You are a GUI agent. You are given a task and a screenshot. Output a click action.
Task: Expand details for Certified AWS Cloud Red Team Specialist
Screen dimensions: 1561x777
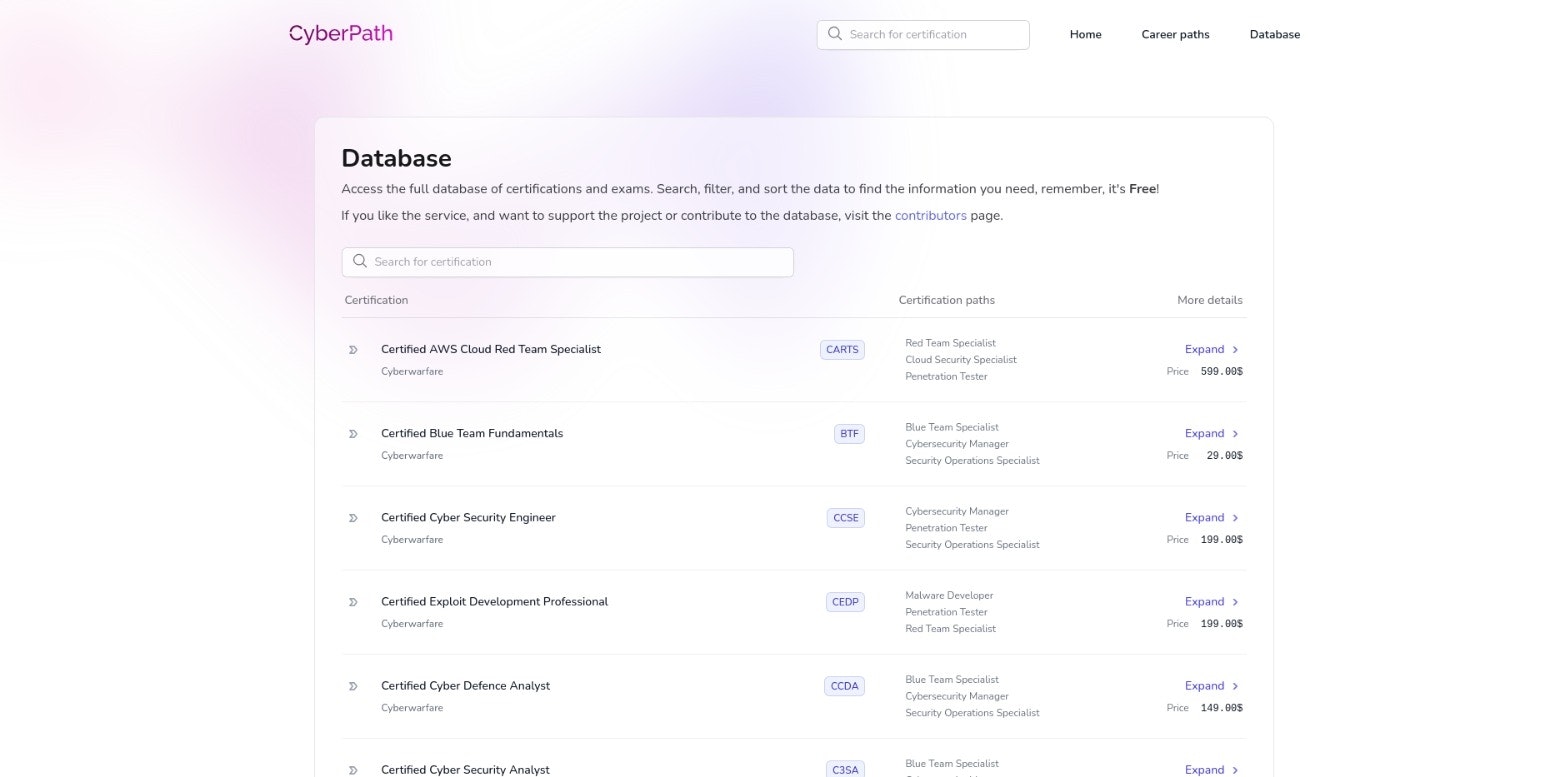1212,350
